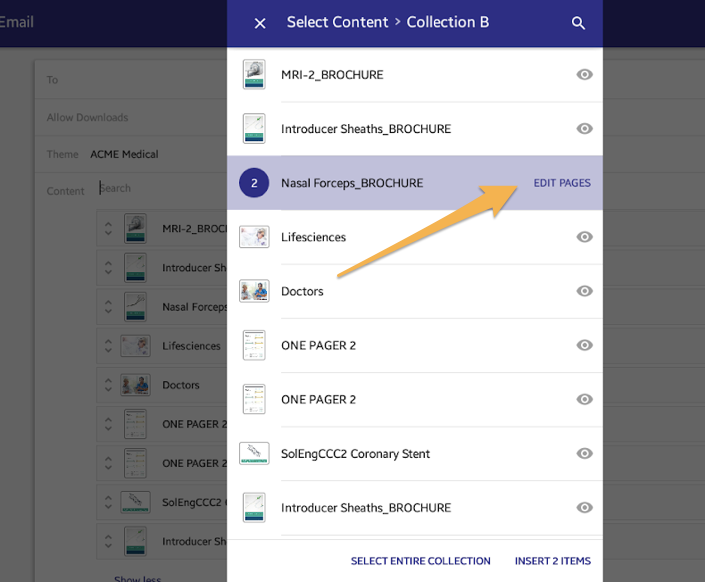705x582 pixels.
Task: Click EDIT PAGES for Nasal Forceps_BROCHURE
Action: [562, 183]
